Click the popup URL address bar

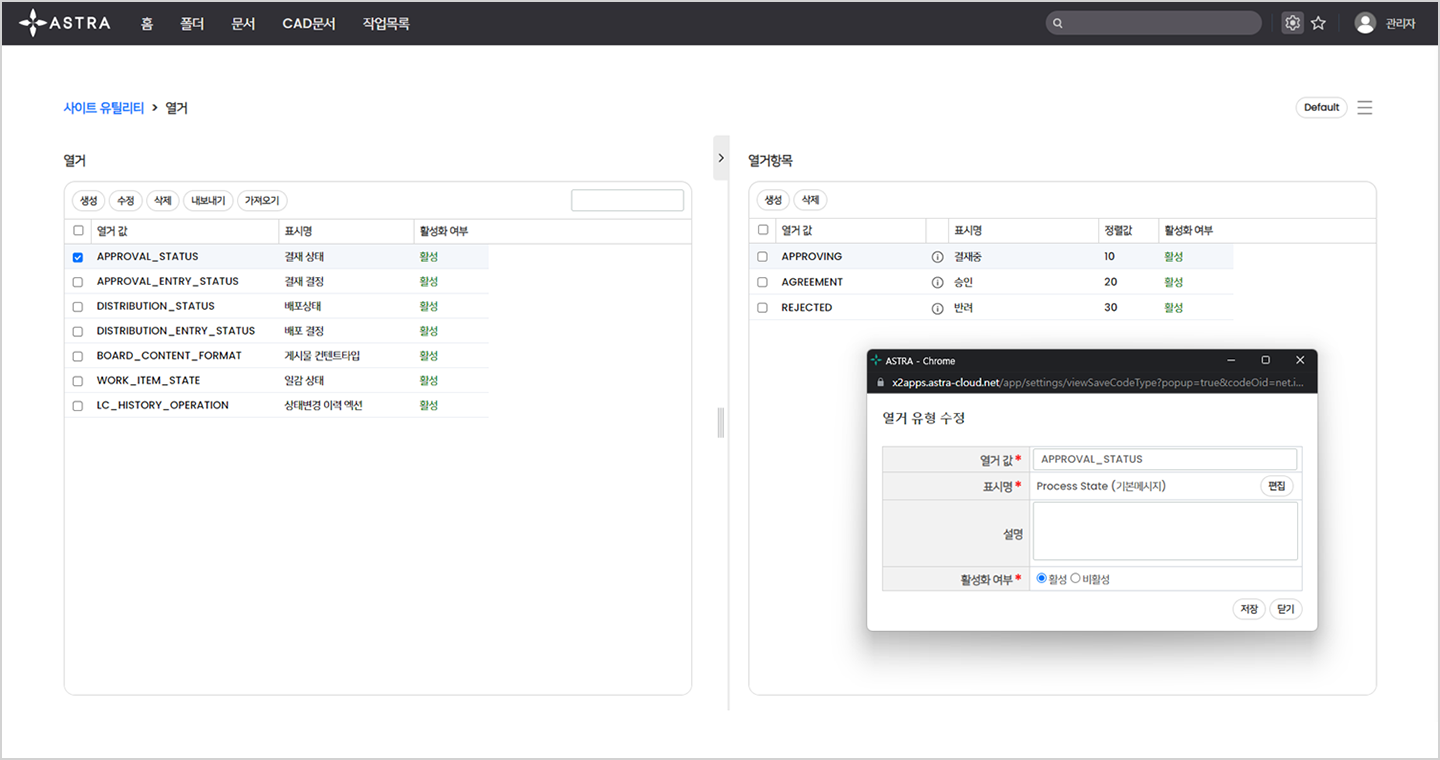[1097, 383]
